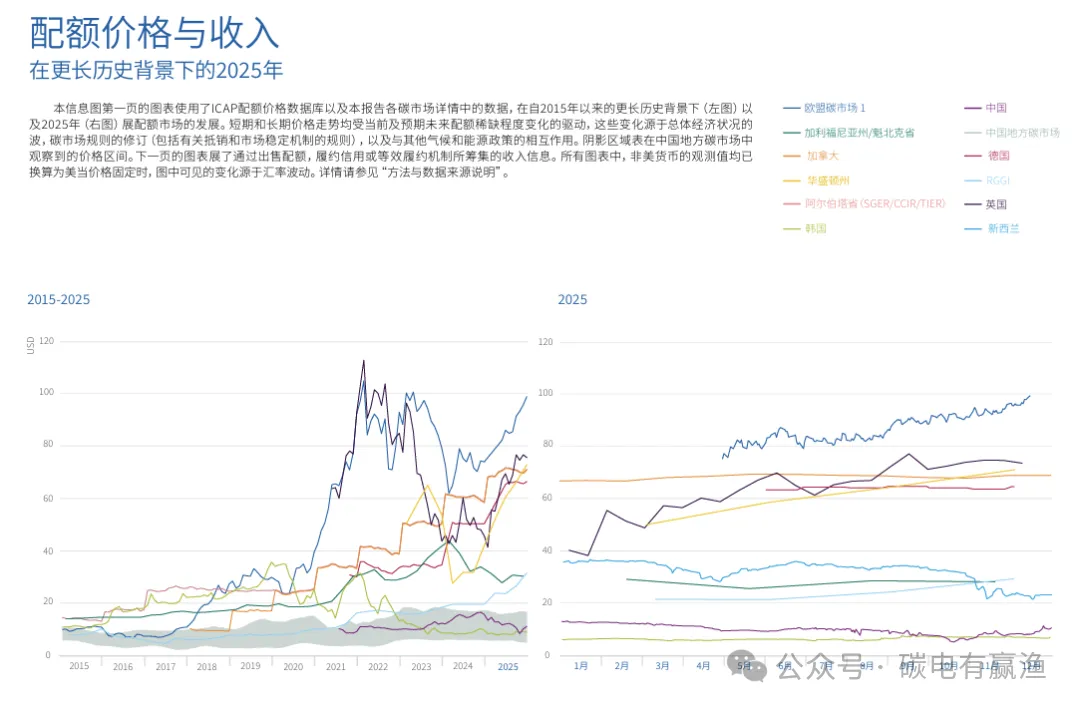Click y-axis value 120 in monthly 2025 chart
Viewport: 1080px width, 709px height.
click(545, 342)
